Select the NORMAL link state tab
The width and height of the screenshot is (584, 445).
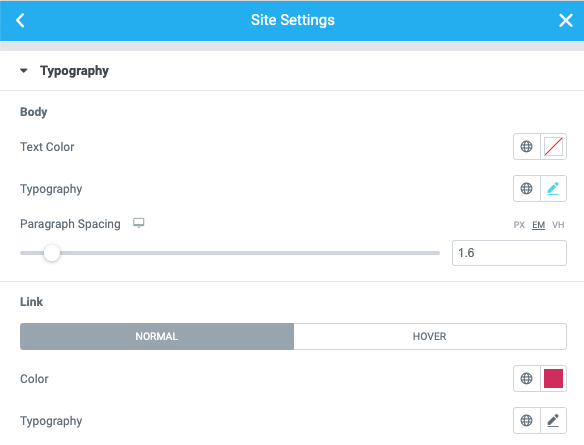point(157,336)
